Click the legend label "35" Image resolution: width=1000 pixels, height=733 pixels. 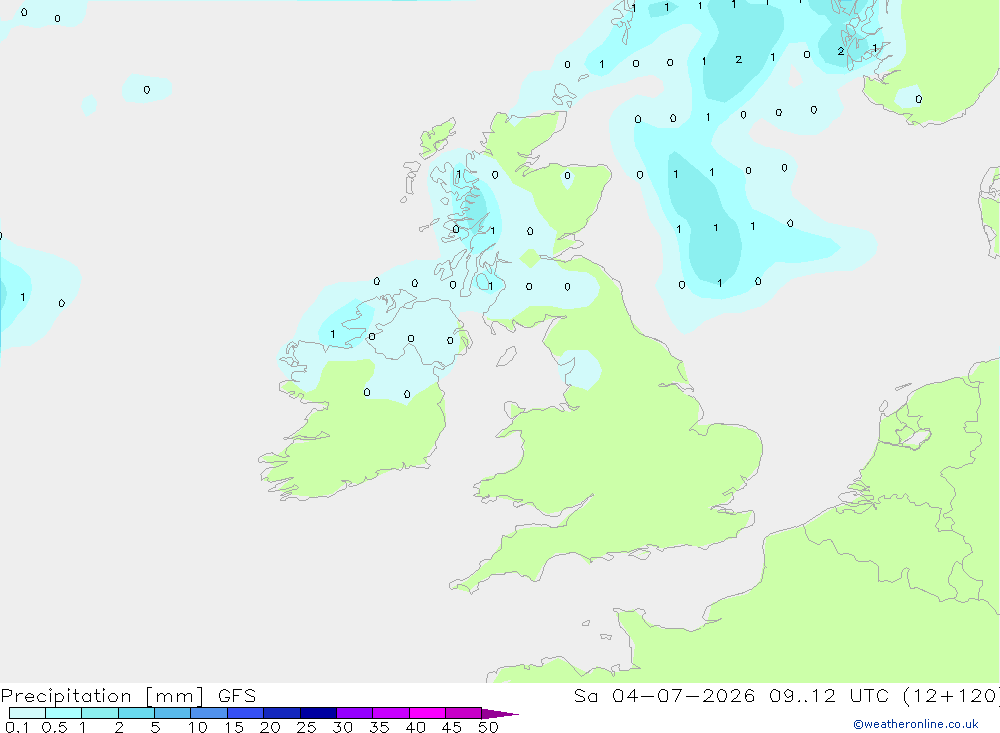pos(379,727)
